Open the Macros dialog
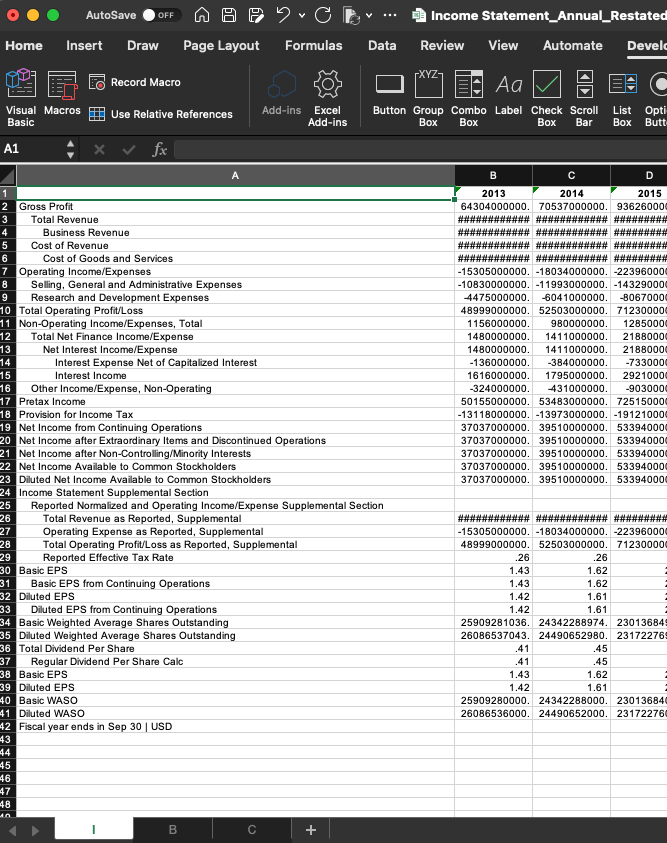 point(62,92)
